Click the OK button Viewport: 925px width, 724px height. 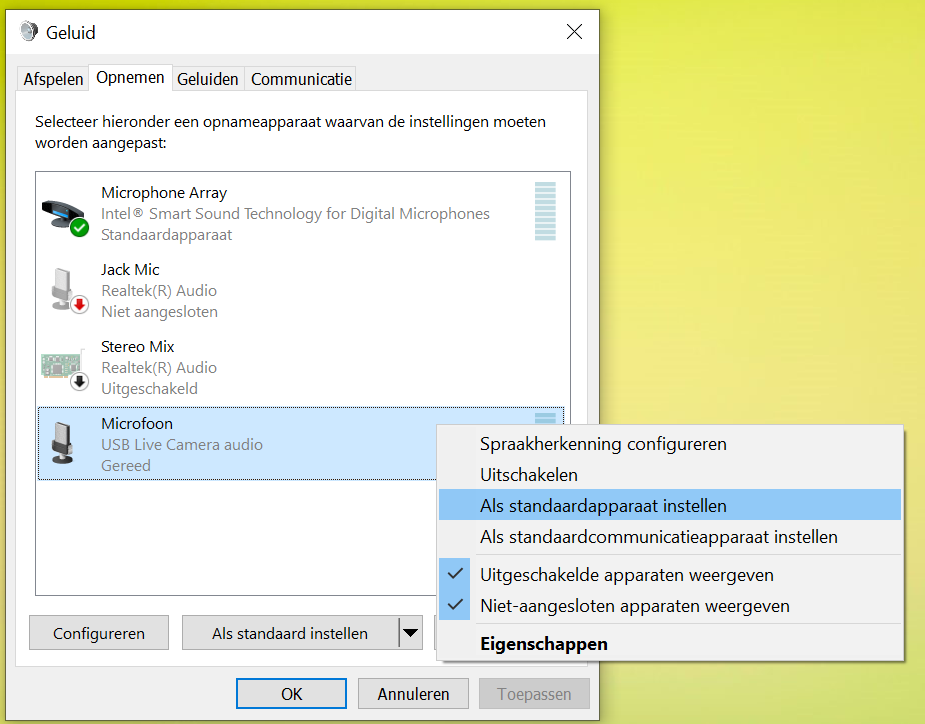[291, 693]
